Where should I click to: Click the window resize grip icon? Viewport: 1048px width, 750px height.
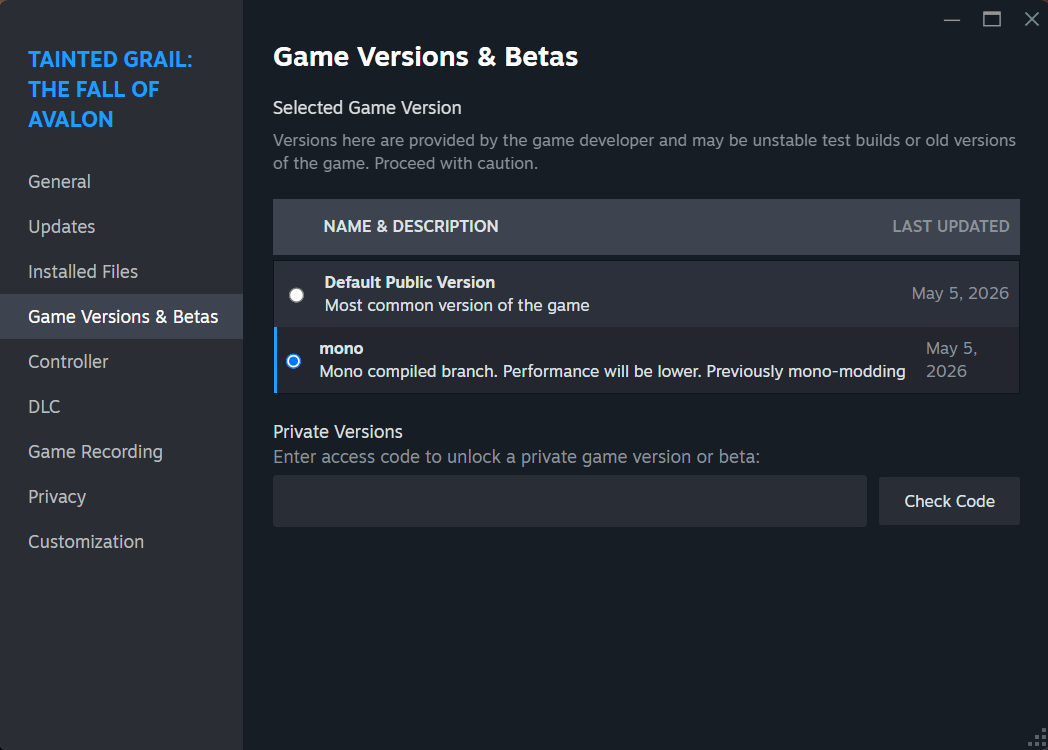click(x=1037, y=739)
